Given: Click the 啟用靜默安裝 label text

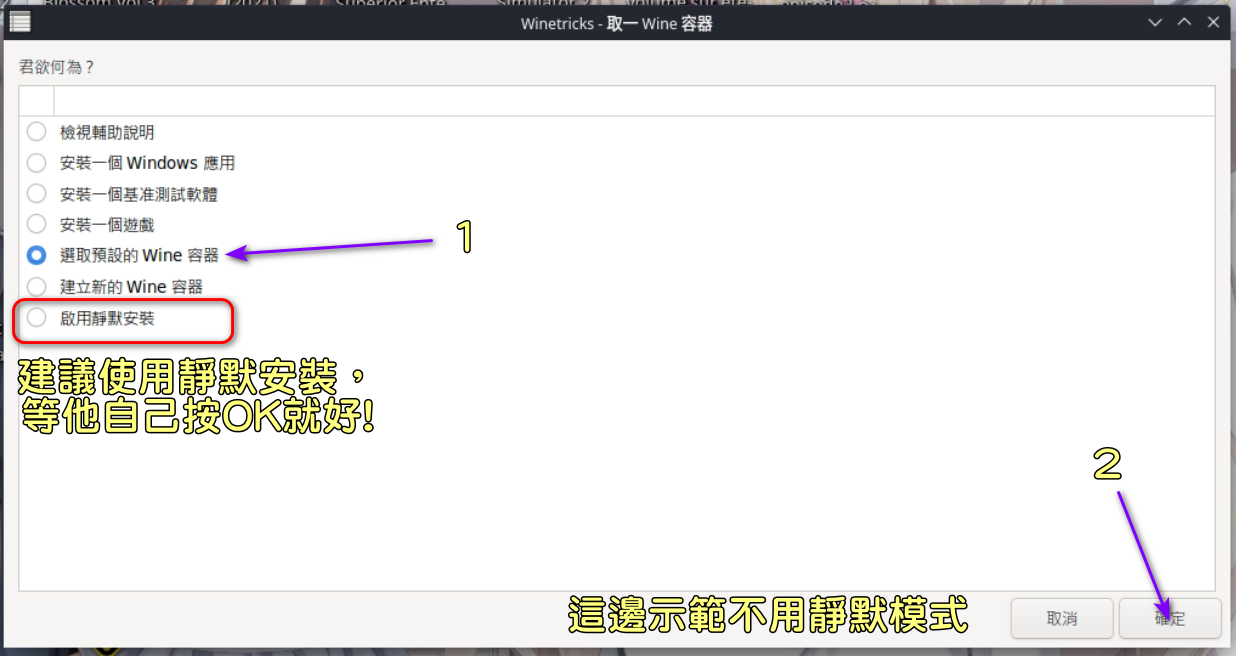Looking at the screenshot, I should point(107,318).
